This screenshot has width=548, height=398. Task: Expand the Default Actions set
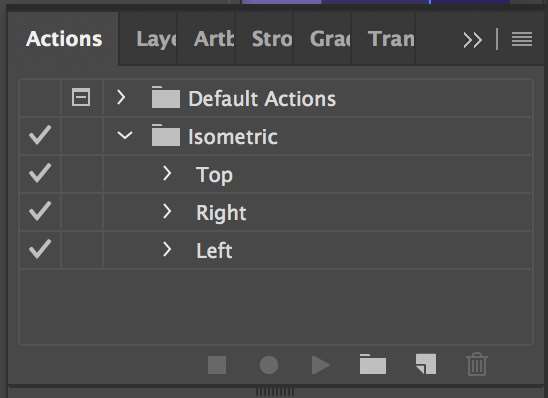coord(121,97)
